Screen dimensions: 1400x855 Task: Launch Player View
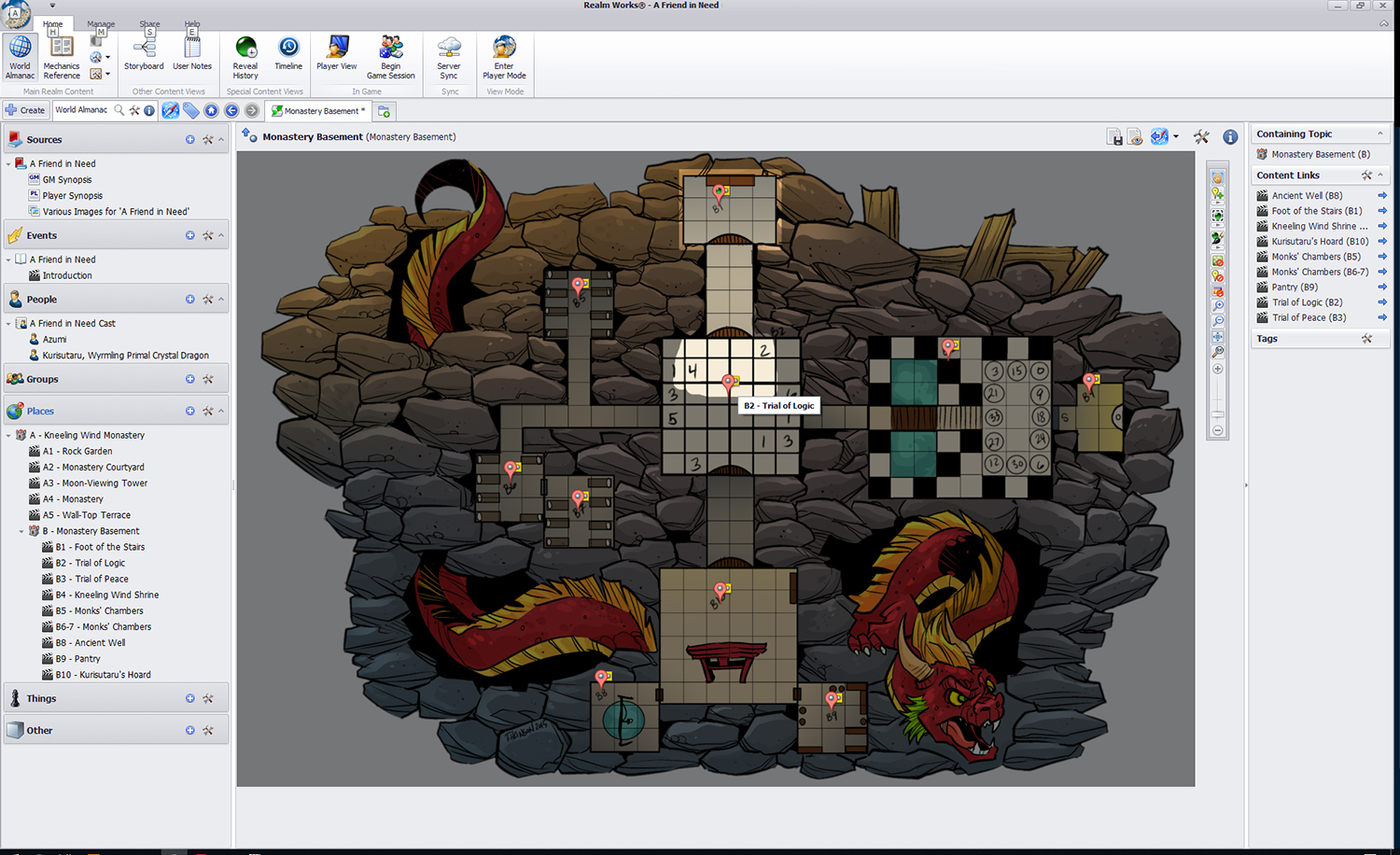click(x=336, y=53)
